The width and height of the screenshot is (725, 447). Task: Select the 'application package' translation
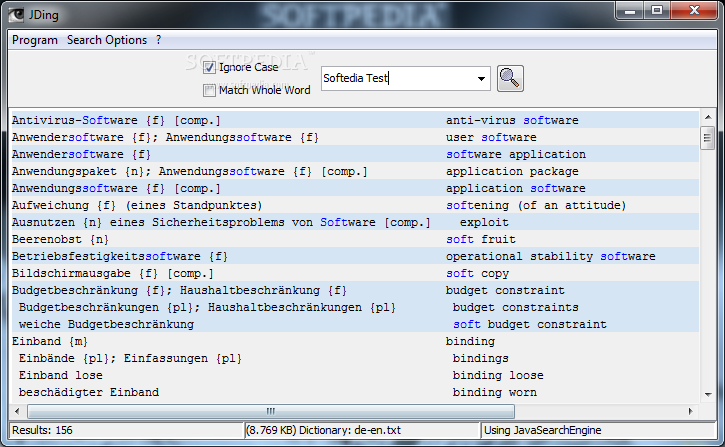[512, 171]
